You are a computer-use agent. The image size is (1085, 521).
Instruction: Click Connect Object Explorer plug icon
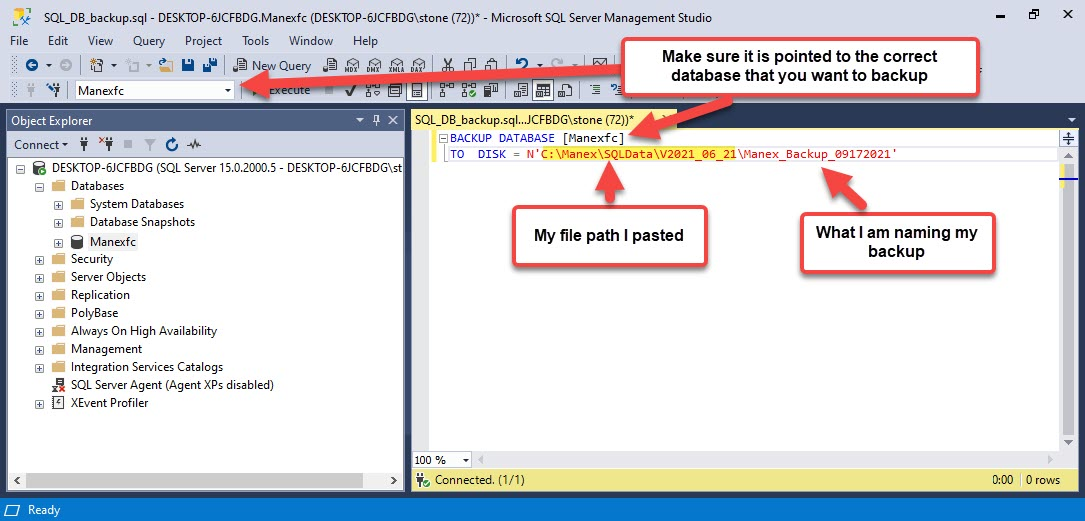coord(84,145)
